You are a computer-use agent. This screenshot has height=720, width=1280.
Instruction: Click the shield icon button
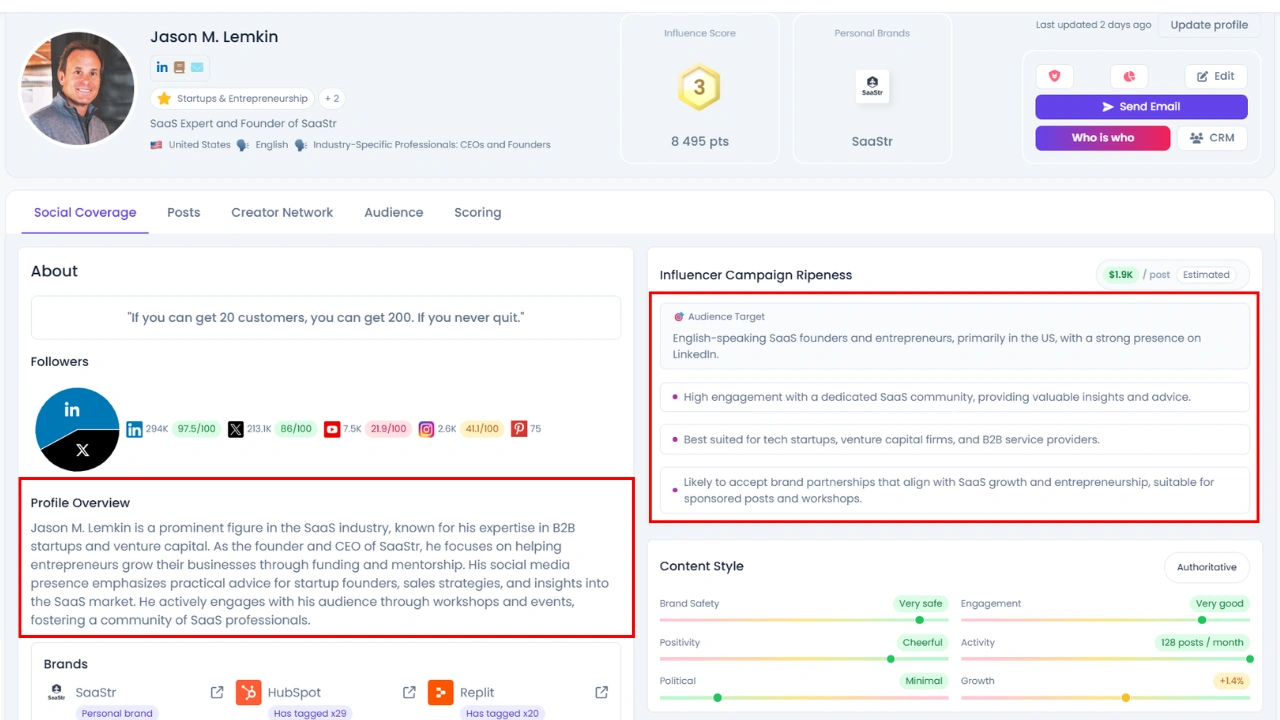1054,76
